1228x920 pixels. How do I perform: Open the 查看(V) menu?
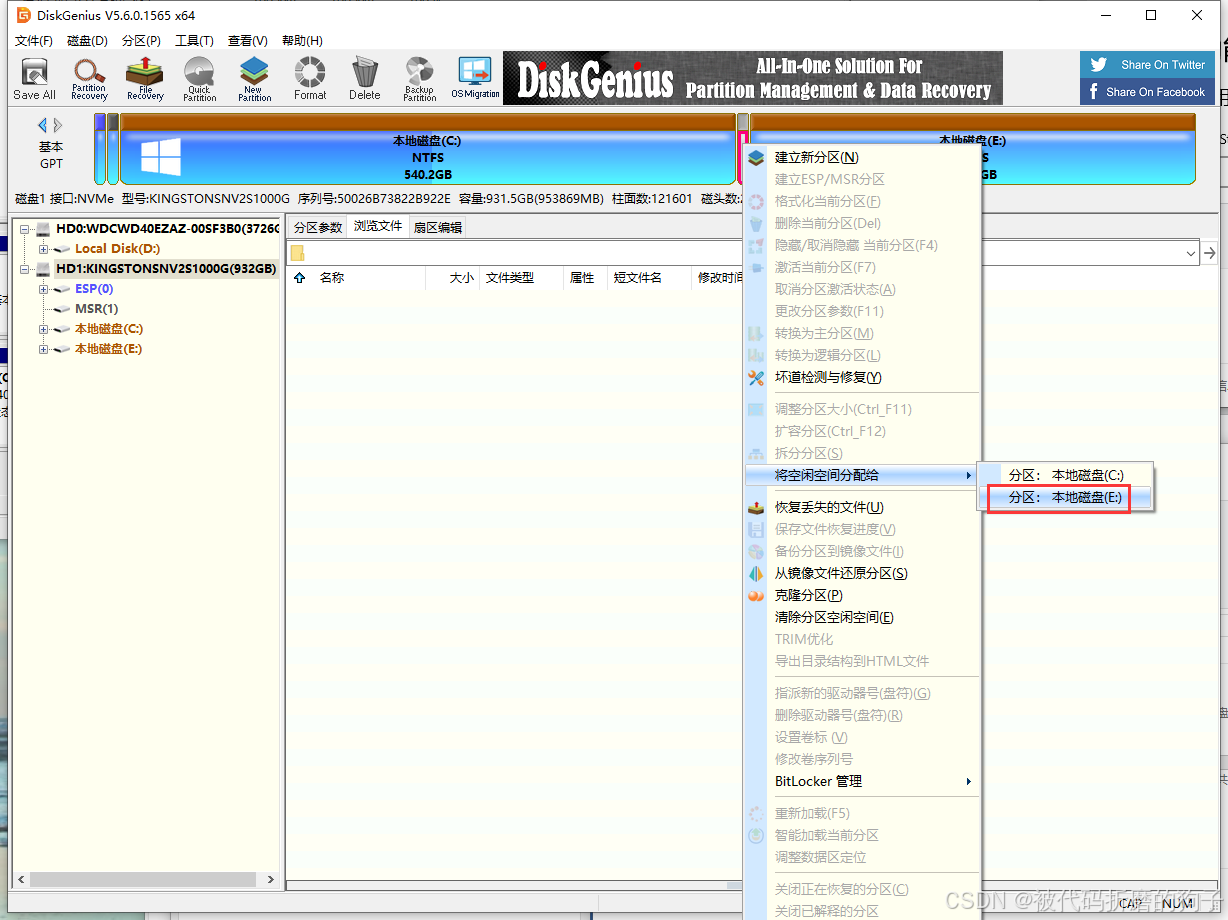tap(248, 41)
